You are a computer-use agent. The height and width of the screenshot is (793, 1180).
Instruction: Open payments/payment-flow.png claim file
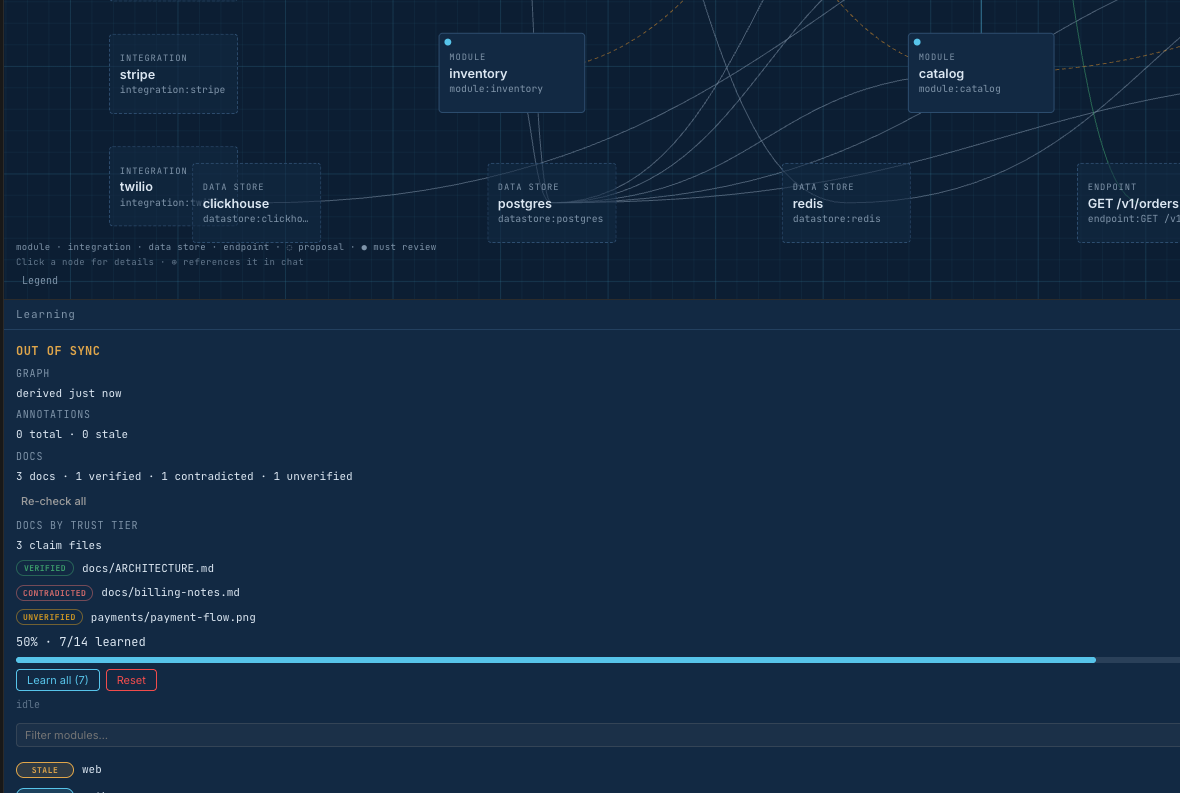click(x=173, y=617)
